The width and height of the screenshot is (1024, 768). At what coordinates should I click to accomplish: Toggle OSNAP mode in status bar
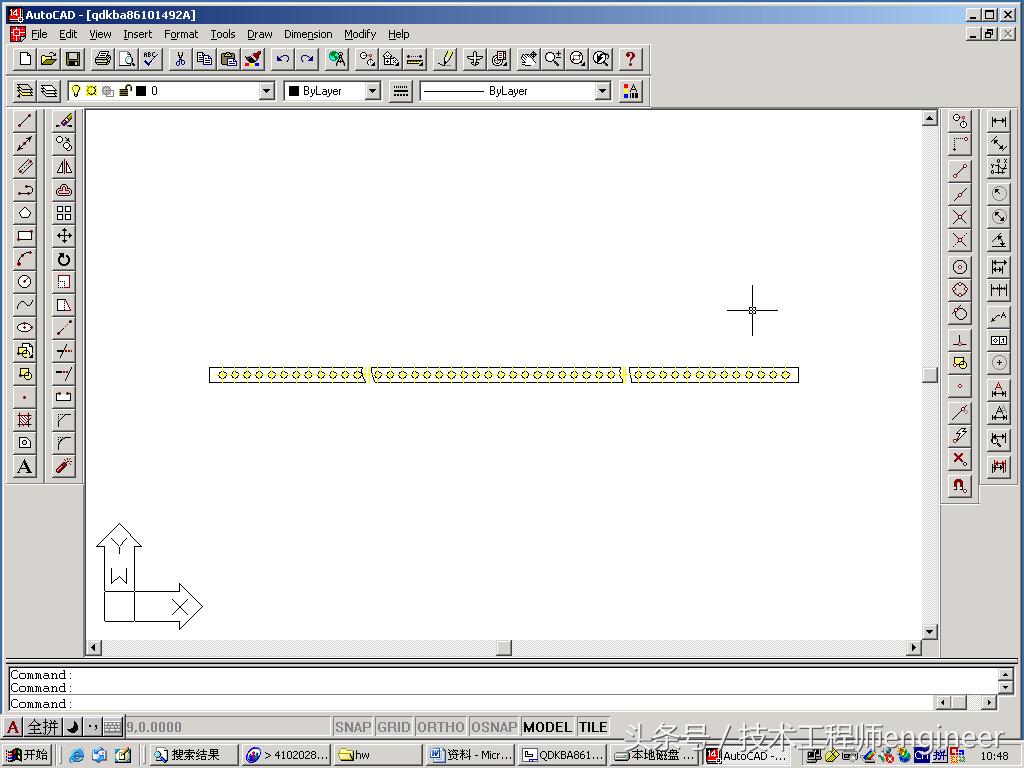click(x=494, y=727)
